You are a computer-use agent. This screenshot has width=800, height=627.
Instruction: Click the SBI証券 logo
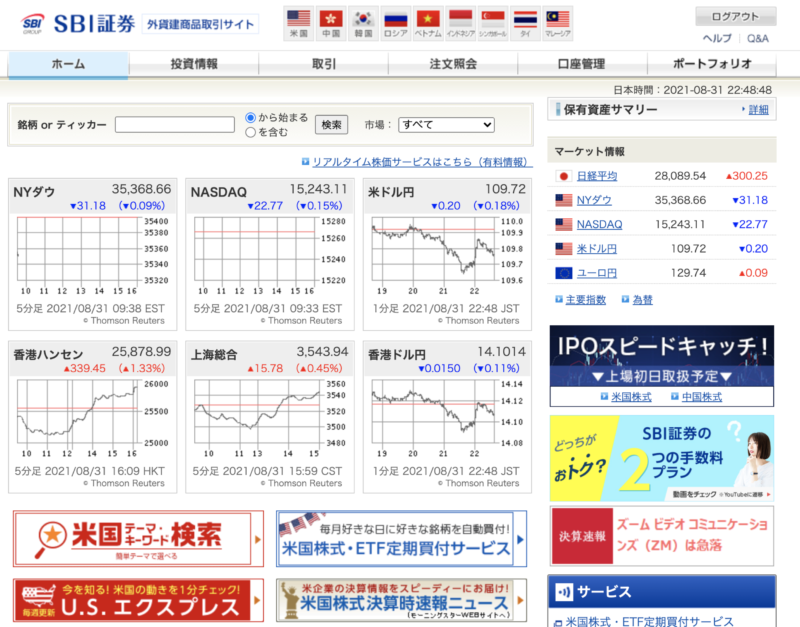pyautogui.click(x=78, y=23)
